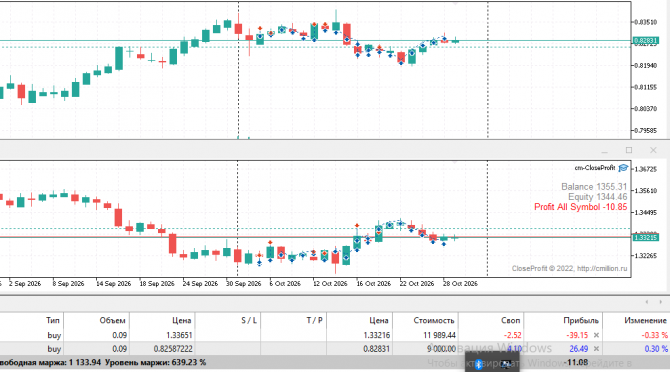The width and height of the screenshot is (670, 372).
Task: Click the 22 Oct 2026 date on the time axis
Action: click(417, 284)
